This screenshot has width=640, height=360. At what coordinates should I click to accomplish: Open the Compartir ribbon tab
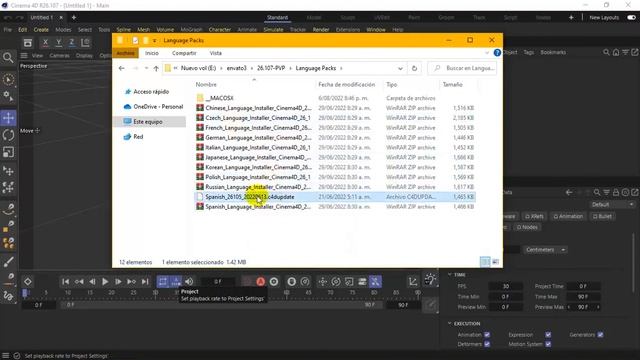coord(184,53)
